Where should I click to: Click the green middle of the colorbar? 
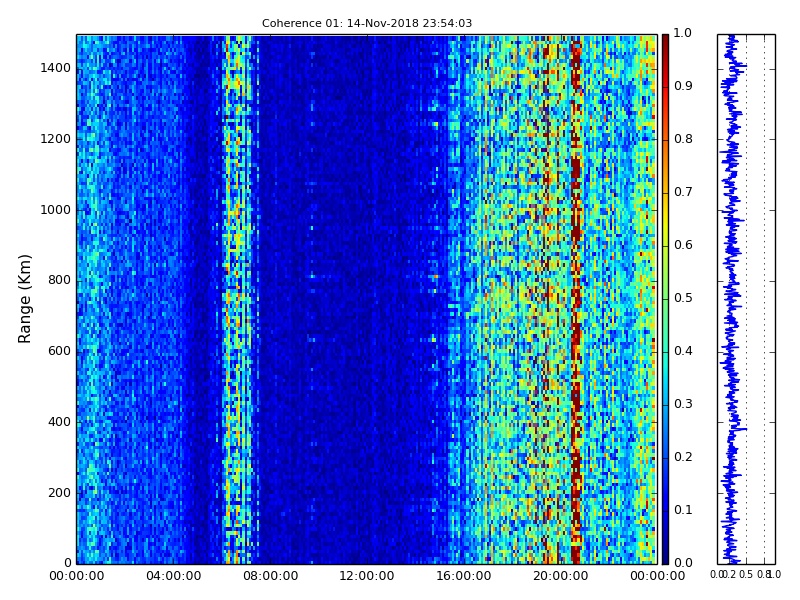(665, 299)
